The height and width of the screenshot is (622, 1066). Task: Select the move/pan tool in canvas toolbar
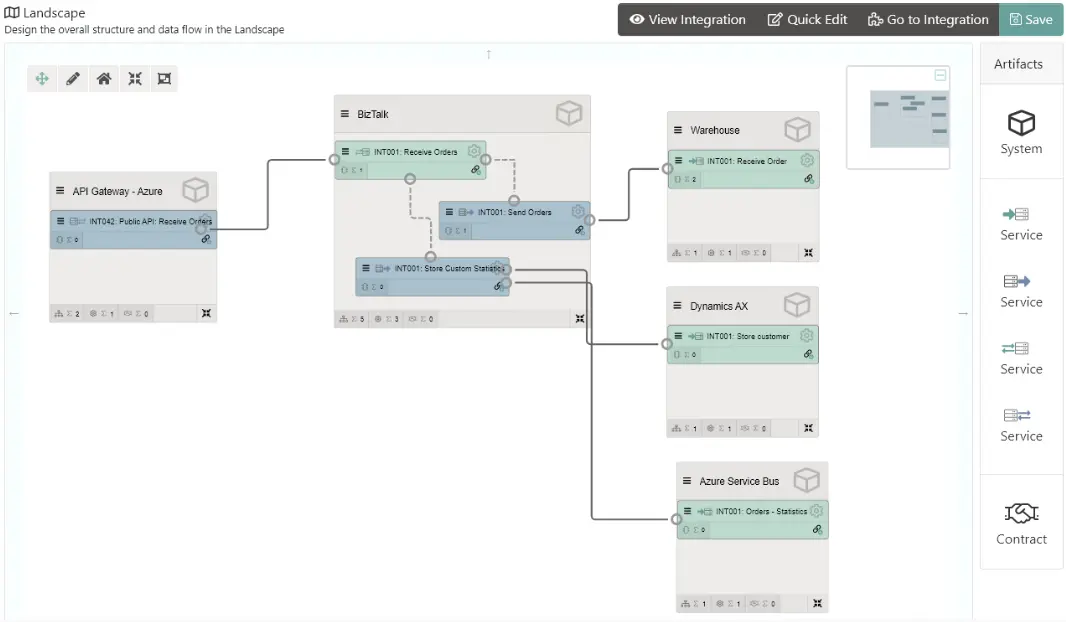pos(42,79)
